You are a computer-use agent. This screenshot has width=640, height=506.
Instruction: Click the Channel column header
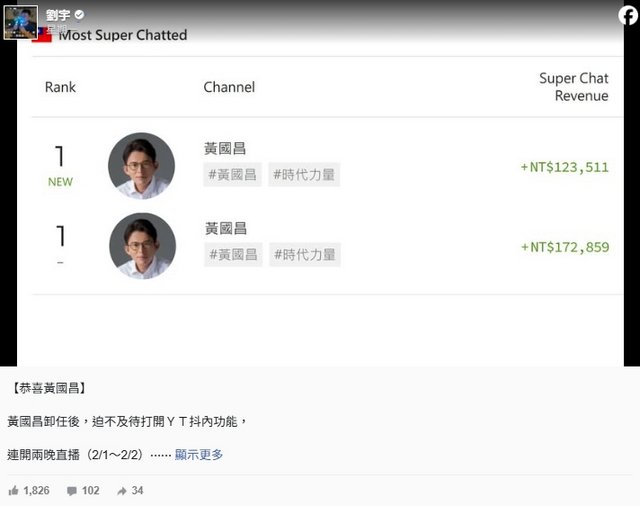[229, 87]
